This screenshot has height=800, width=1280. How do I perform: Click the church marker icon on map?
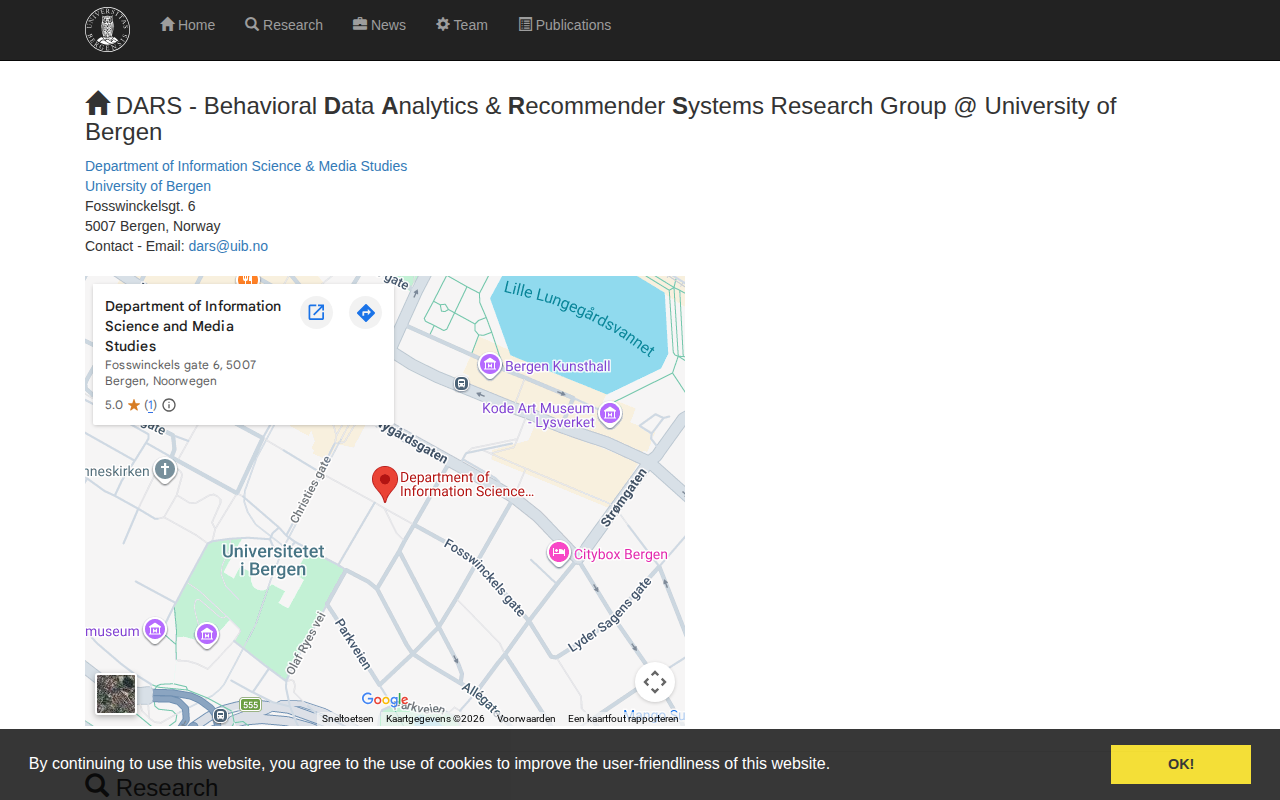(x=166, y=470)
